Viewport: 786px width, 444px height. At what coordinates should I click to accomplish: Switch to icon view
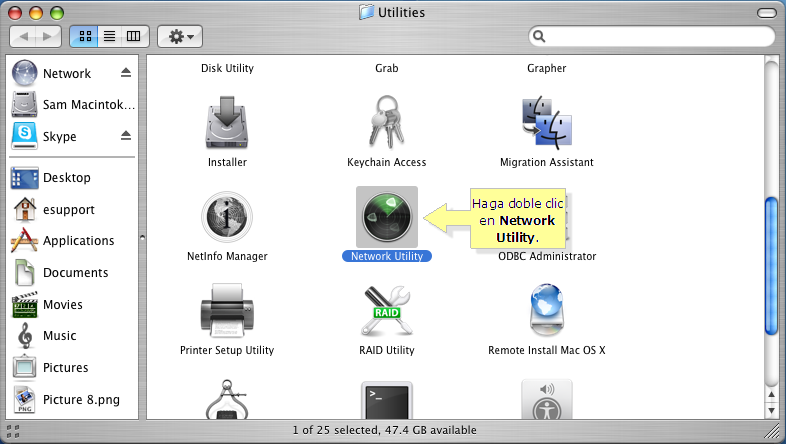tap(84, 36)
